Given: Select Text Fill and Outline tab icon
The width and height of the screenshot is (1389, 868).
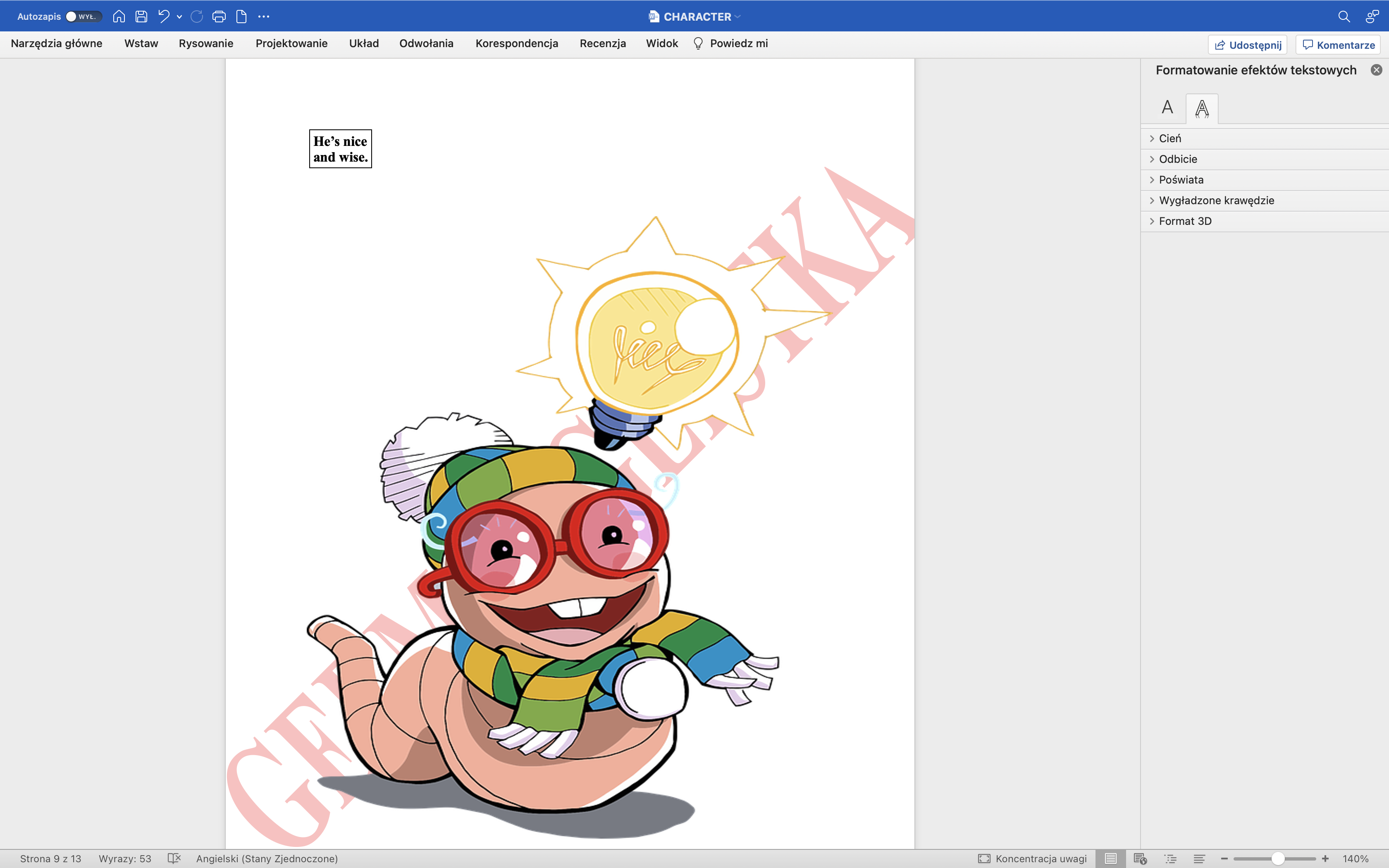Looking at the screenshot, I should (x=1167, y=107).
